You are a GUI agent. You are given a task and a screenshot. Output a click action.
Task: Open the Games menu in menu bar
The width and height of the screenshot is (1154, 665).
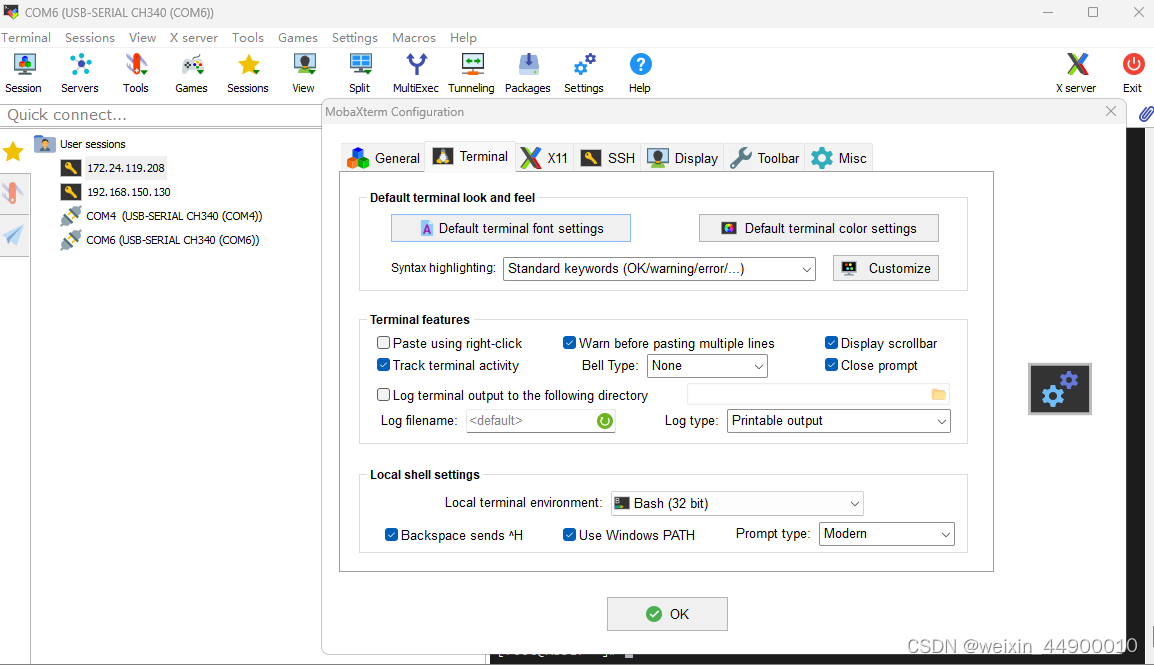(297, 38)
